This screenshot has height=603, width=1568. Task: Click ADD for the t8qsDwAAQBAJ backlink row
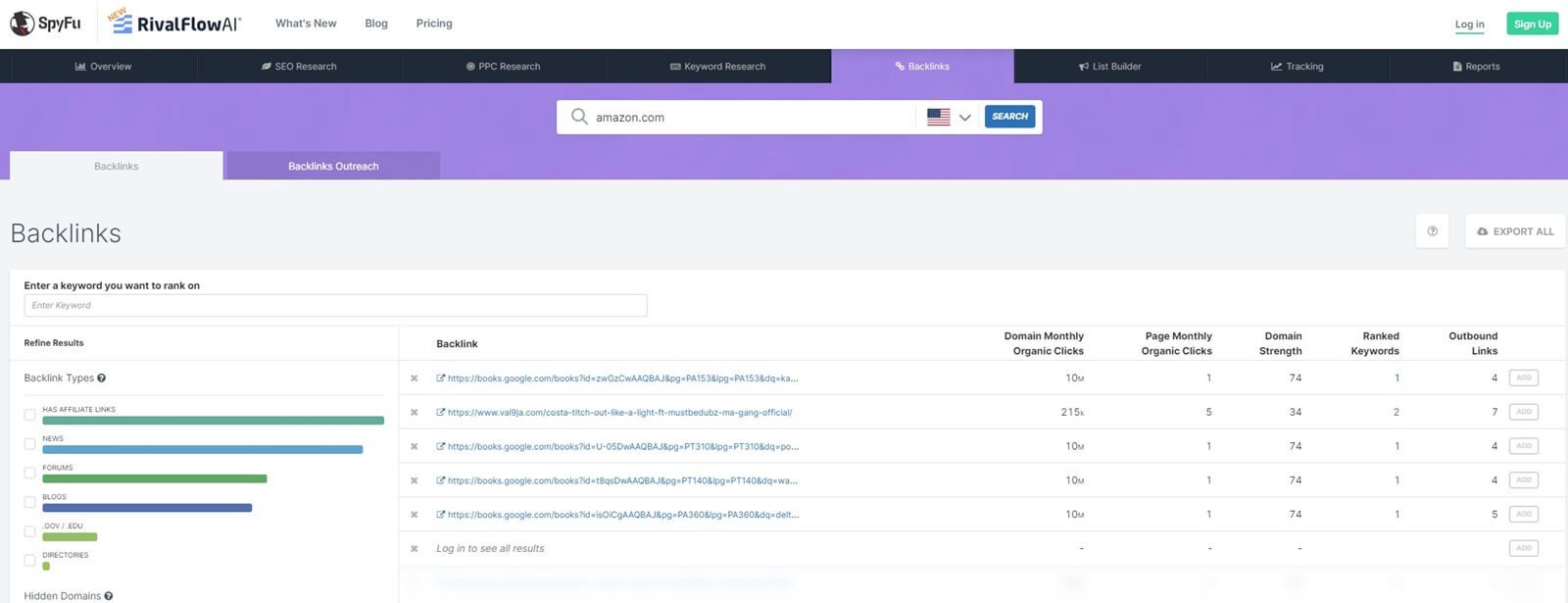pyautogui.click(x=1524, y=480)
